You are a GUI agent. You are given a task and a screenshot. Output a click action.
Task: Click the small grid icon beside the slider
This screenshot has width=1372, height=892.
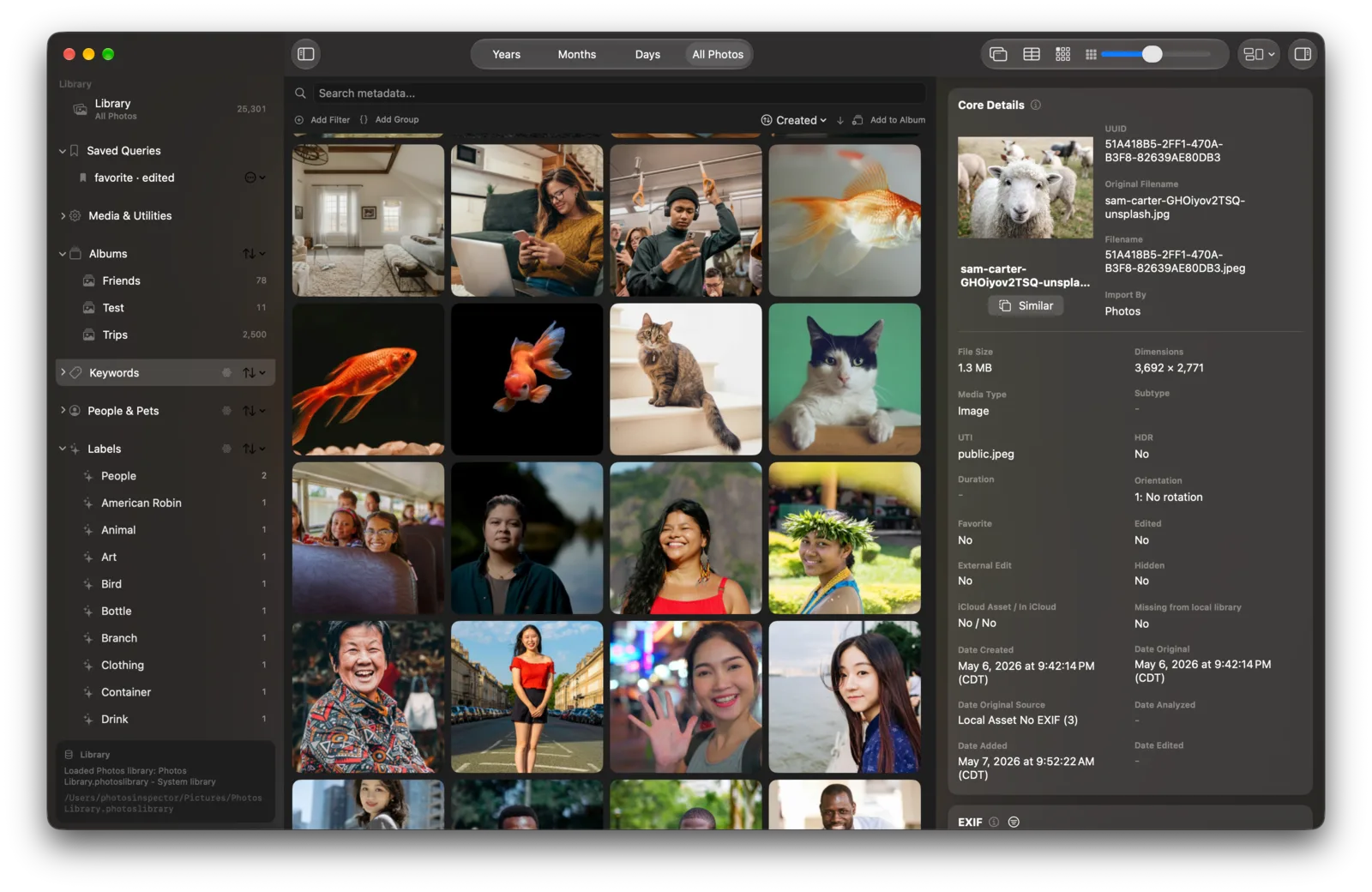tap(1091, 54)
